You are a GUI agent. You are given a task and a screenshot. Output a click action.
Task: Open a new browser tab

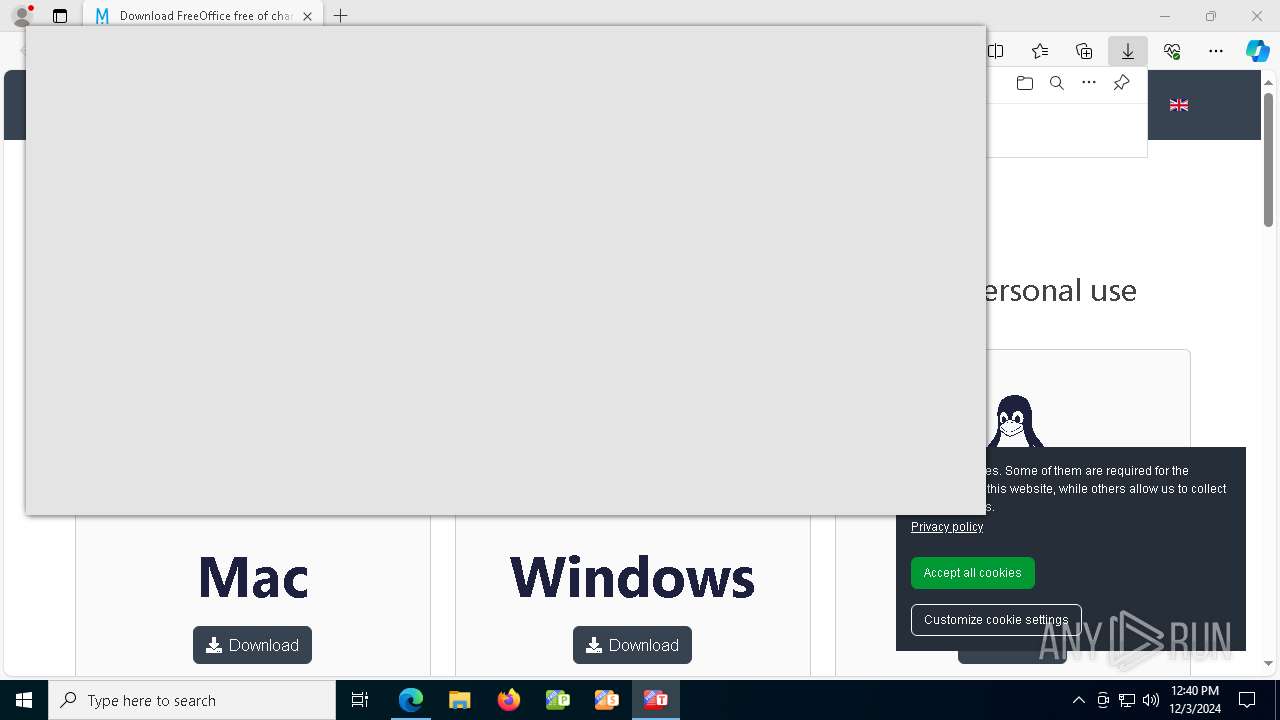[x=340, y=16]
